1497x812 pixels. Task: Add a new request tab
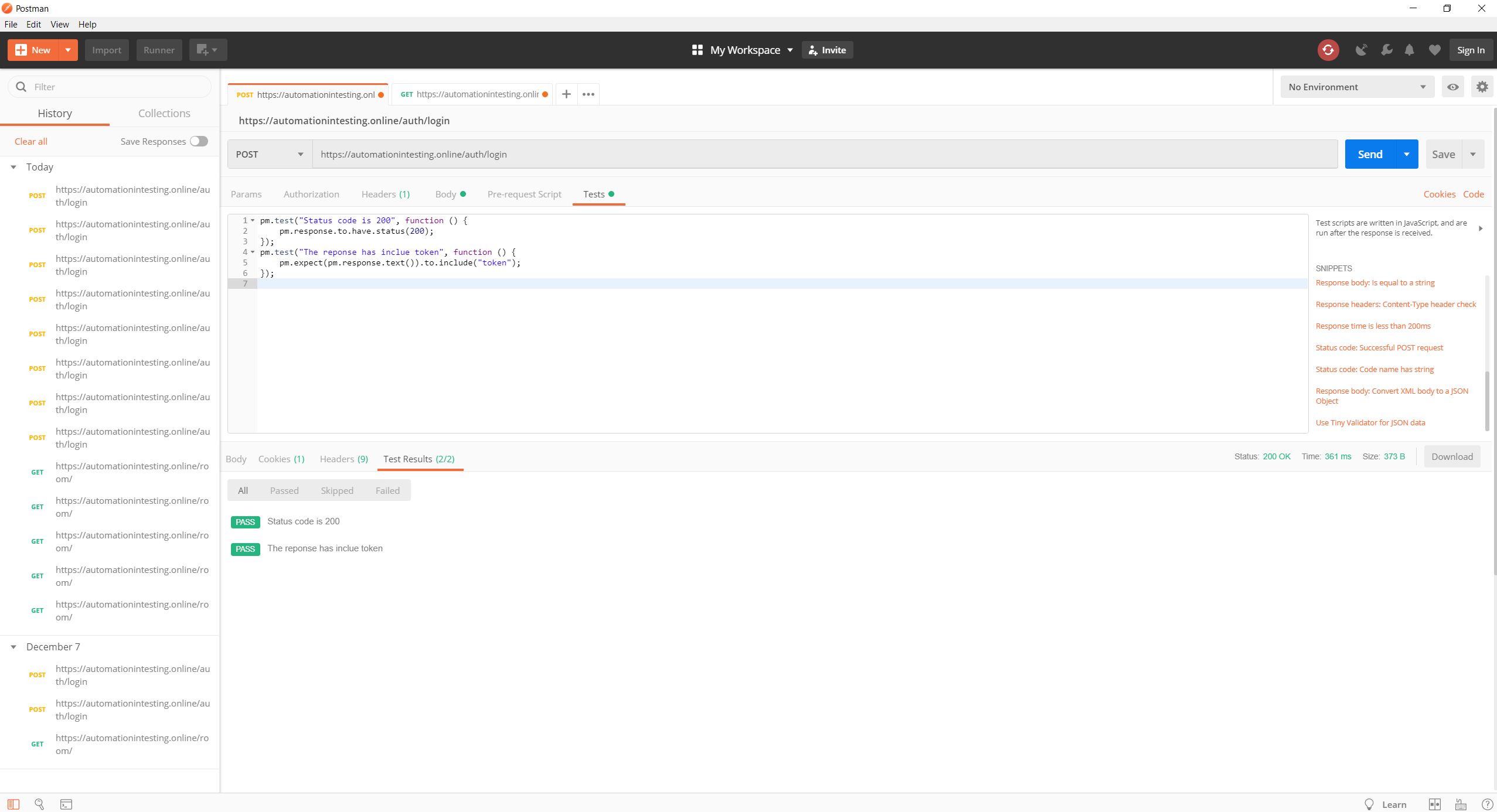pyautogui.click(x=566, y=94)
